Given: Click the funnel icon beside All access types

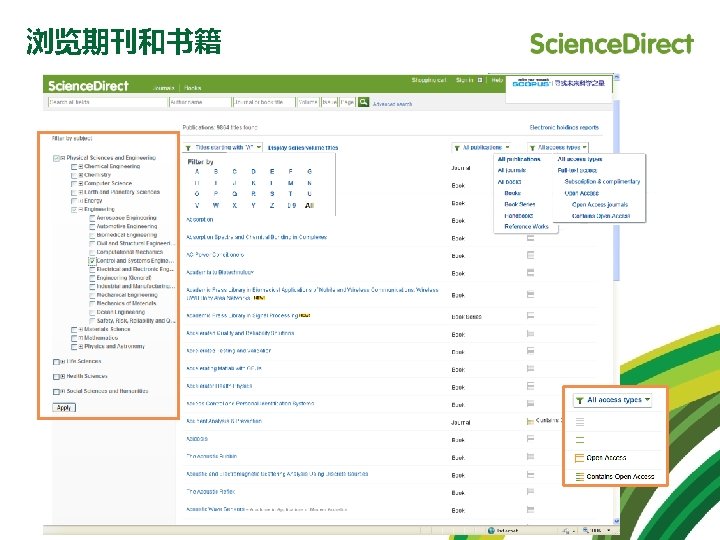Looking at the screenshot, I should (532, 148).
